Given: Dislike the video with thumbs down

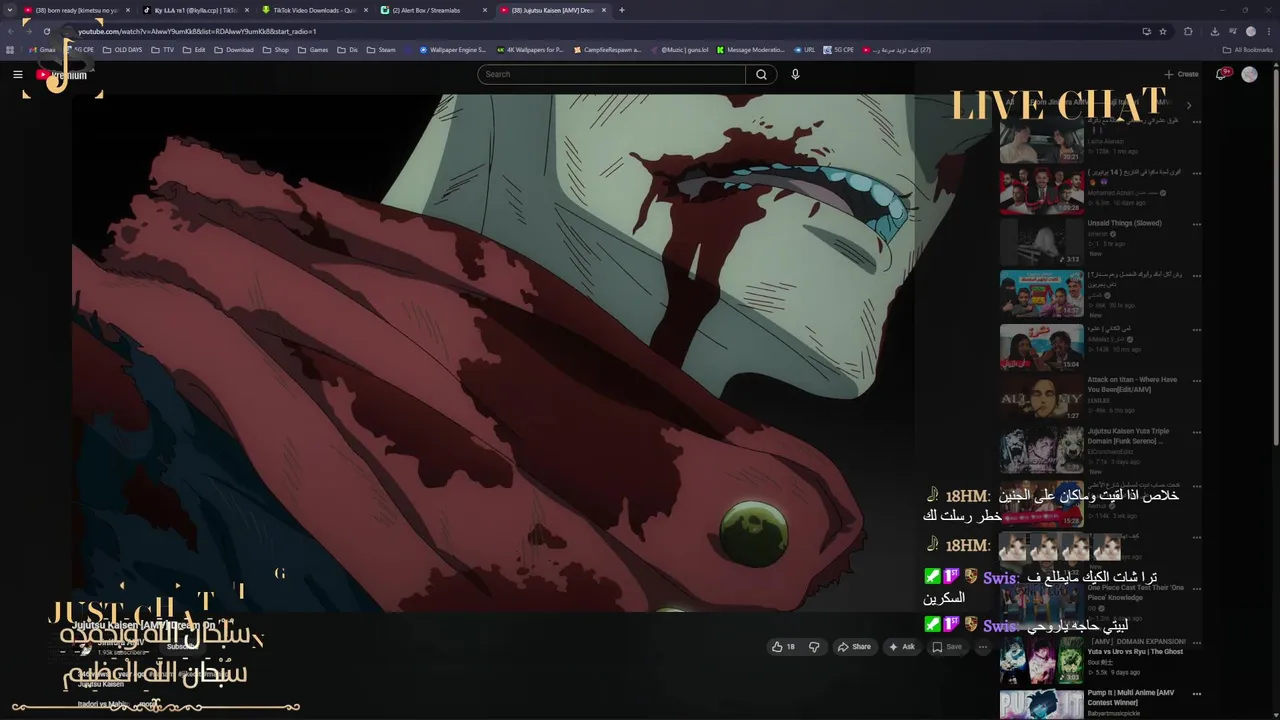Looking at the screenshot, I should (x=814, y=647).
